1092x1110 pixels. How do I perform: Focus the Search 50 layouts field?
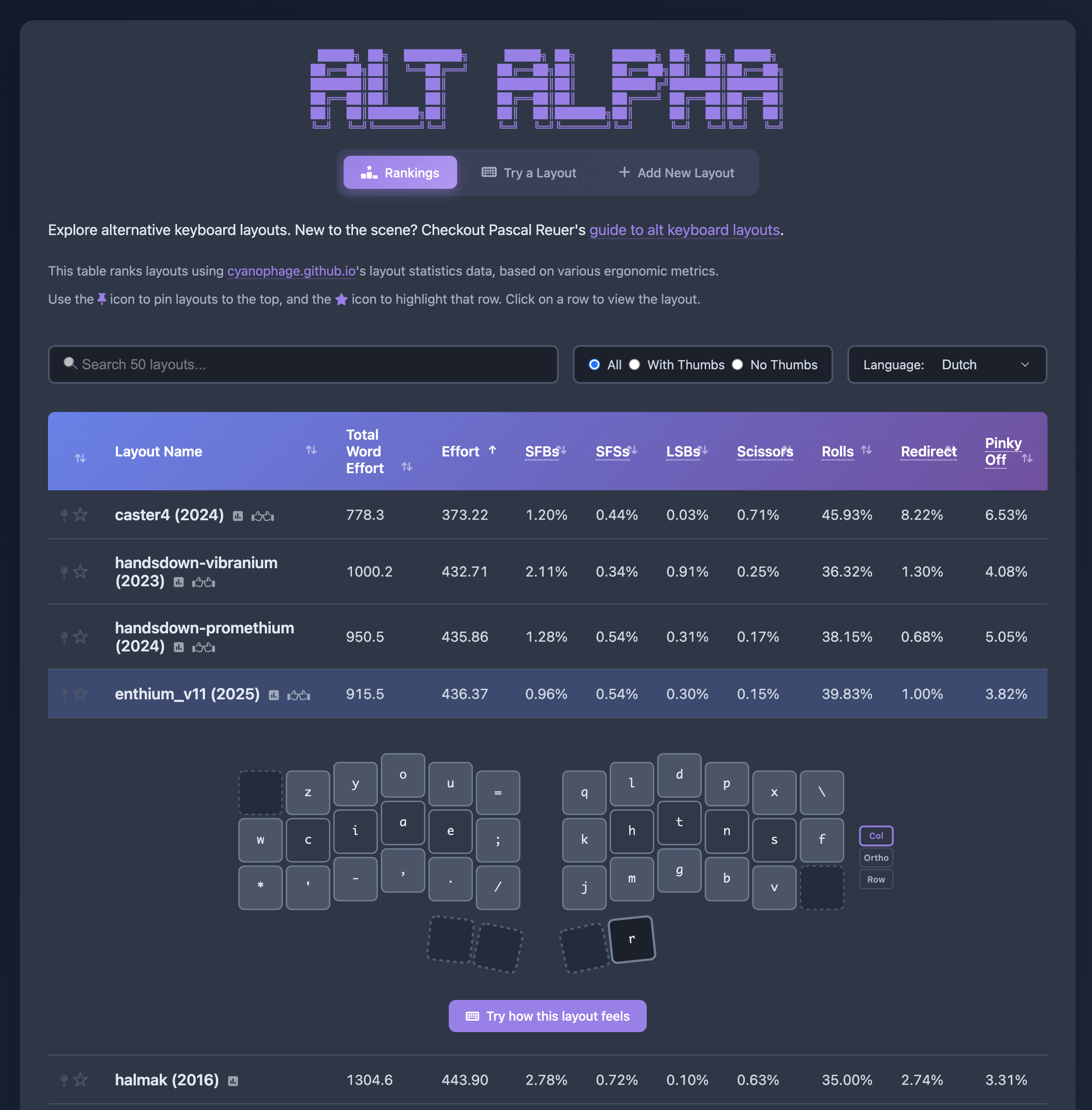[303, 365]
